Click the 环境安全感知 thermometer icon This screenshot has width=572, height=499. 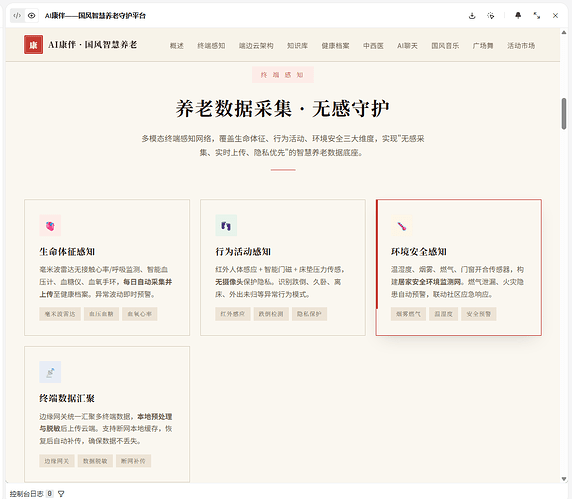click(x=402, y=226)
